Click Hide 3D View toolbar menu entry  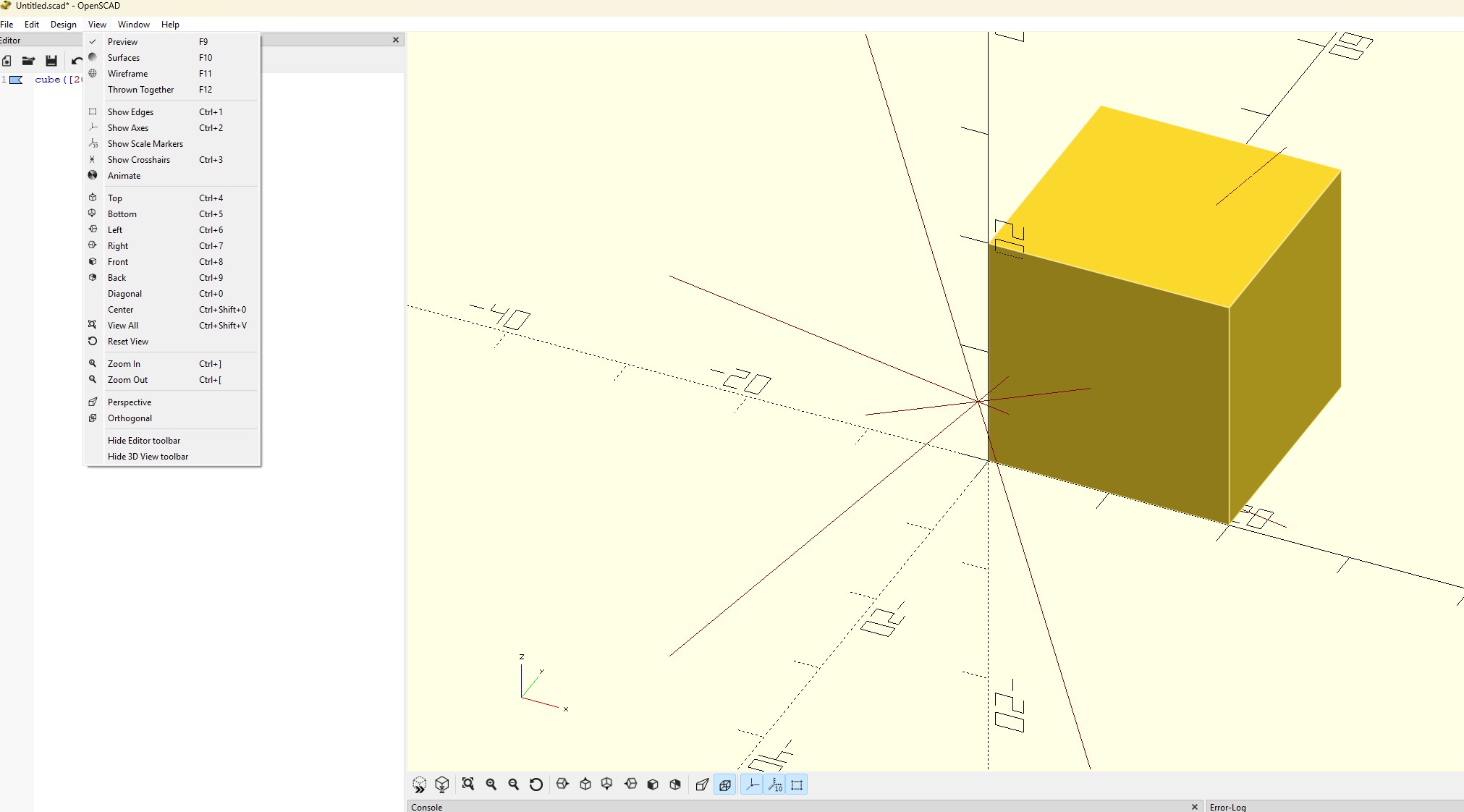172,457
